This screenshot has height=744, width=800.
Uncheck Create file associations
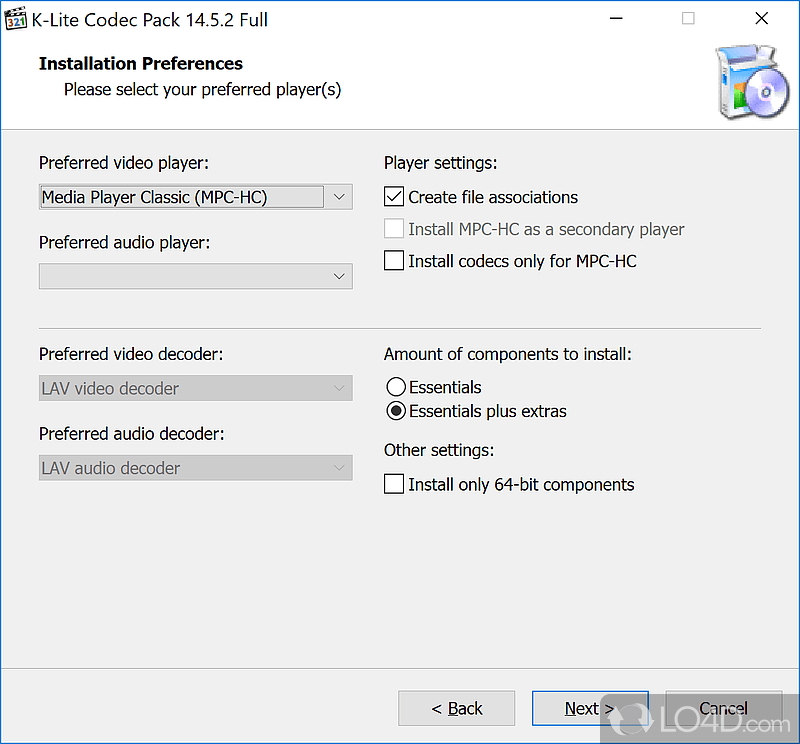tap(393, 197)
